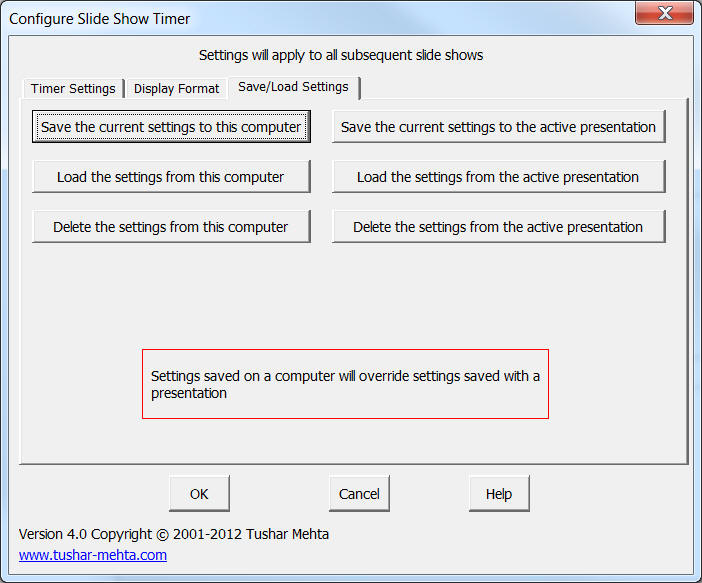Switch to the Timer Settings tab
The width and height of the screenshot is (702, 583).
point(73,88)
